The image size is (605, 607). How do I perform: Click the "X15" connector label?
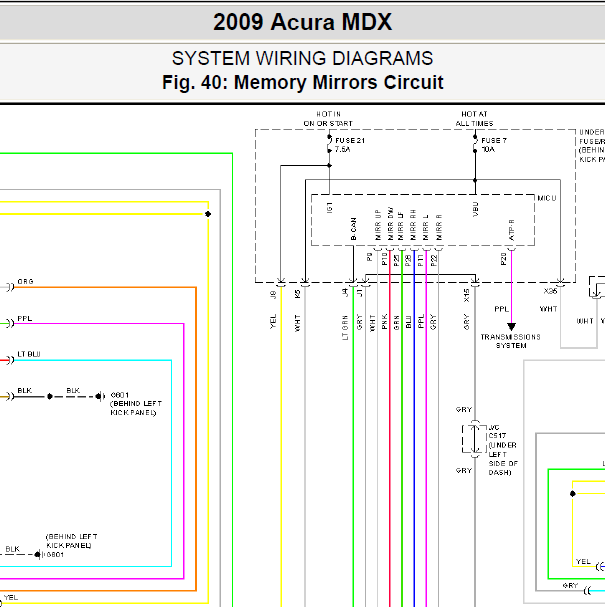coord(466,295)
